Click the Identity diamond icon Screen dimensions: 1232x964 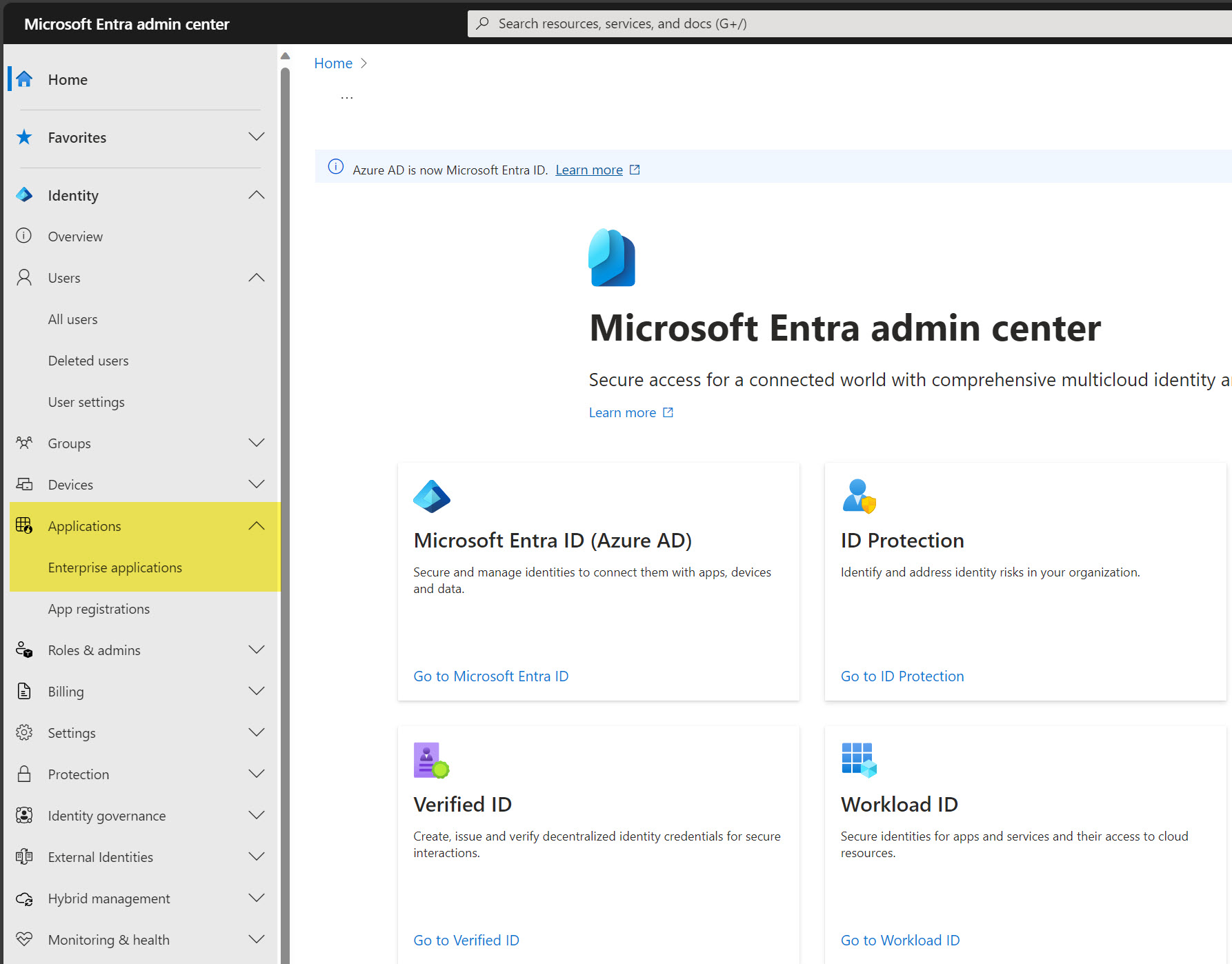click(24, 195)
